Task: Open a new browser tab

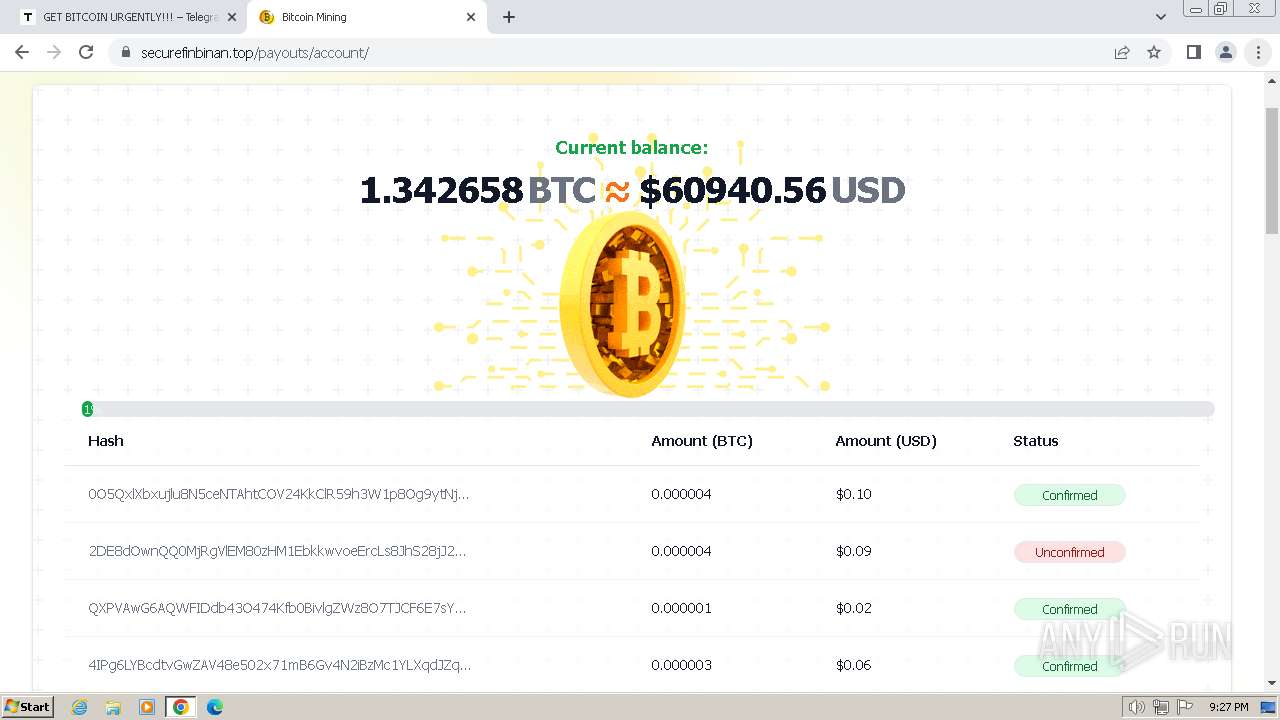Action: [x=509, y=17]
